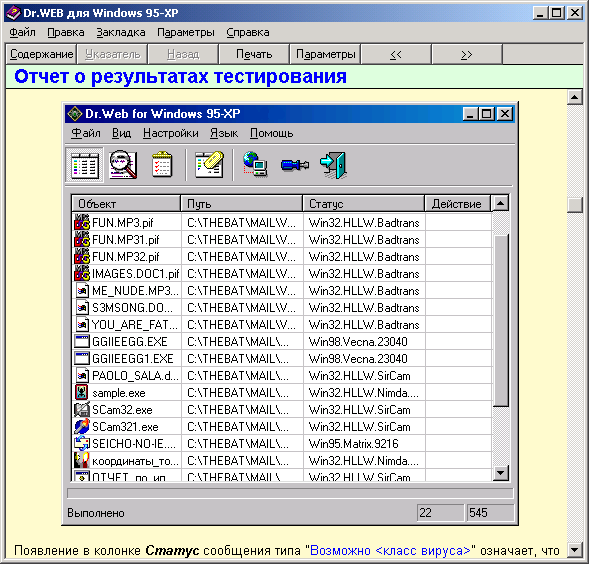Viewport: 589px width, 564px height.
Task: Click the scan results list icon in Dr.Web toolbar
Action: (x=85, y=165)
